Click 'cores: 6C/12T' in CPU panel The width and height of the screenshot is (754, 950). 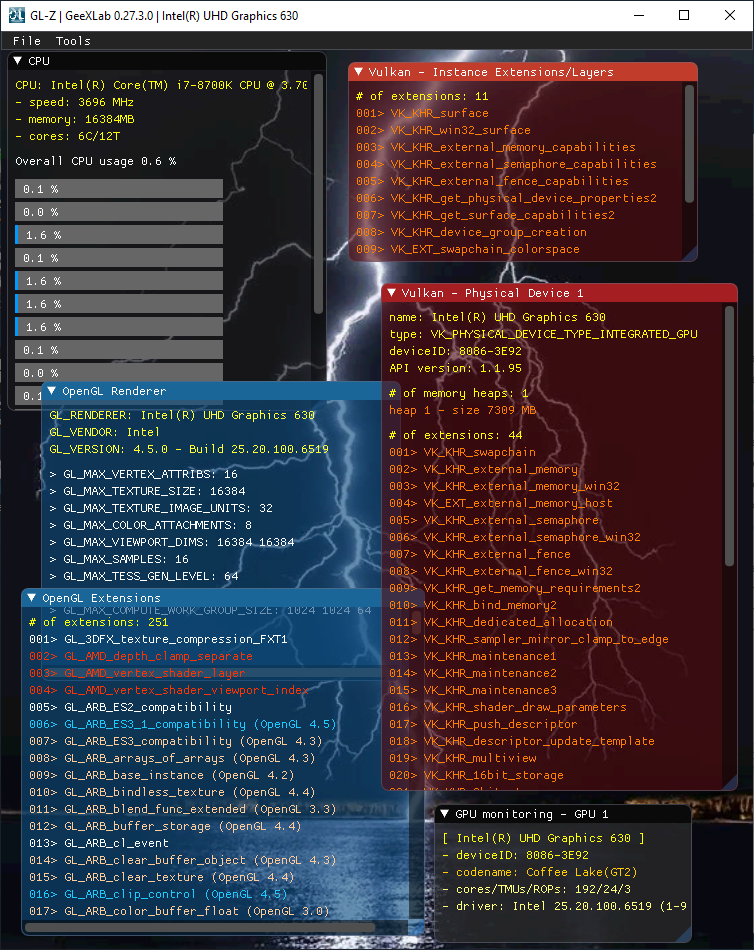pyautogui.click(x=67, y=136)
